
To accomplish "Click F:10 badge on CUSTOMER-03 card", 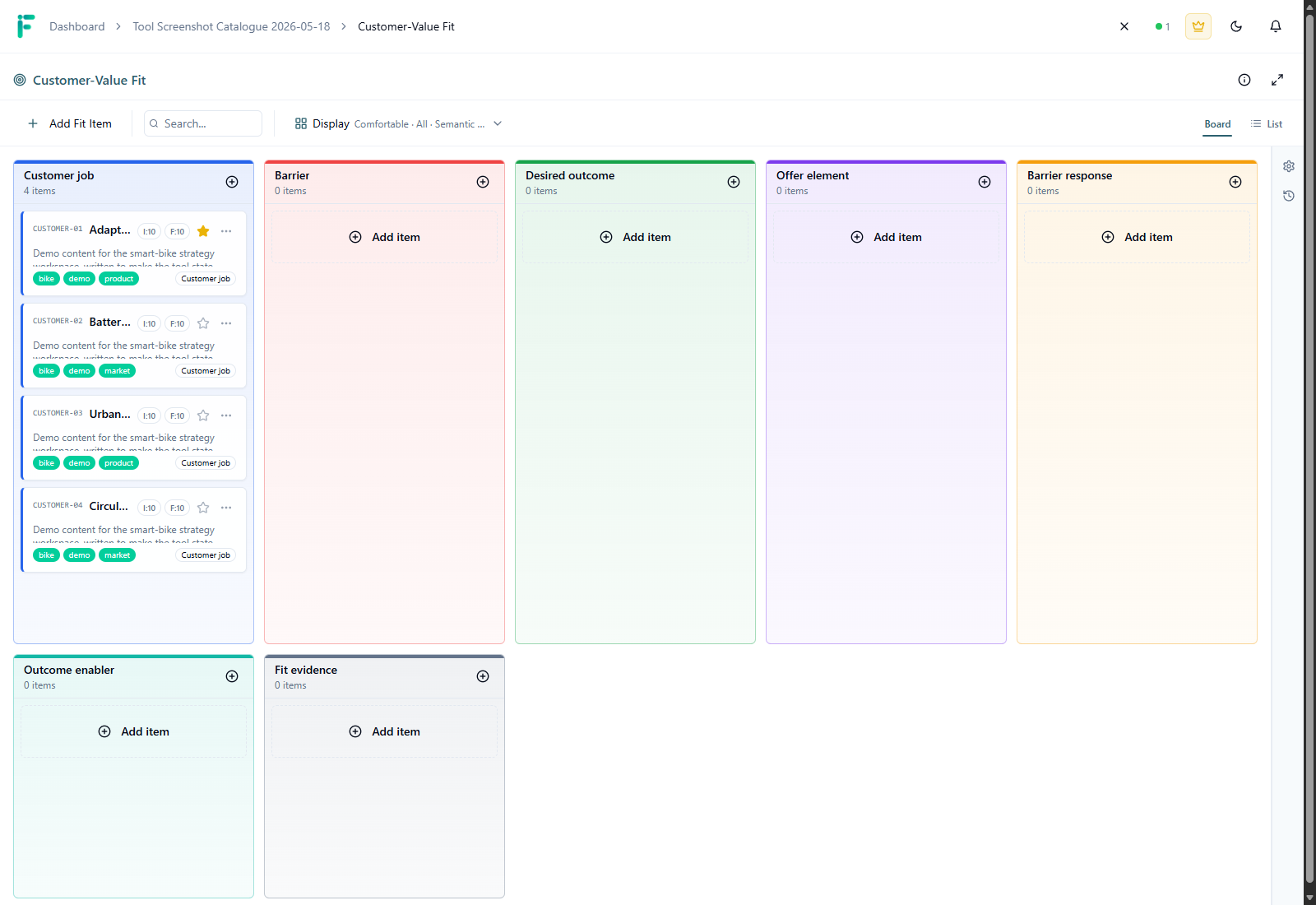I will click(x=177, y=415).
